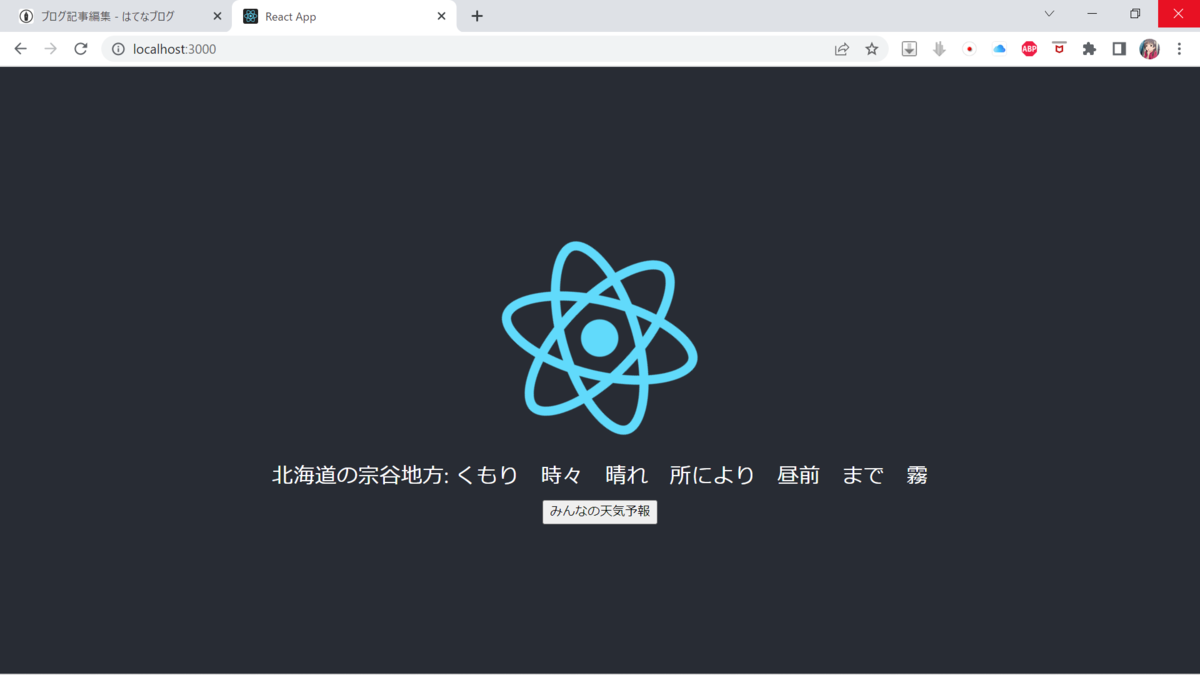The width and height of the screenshot is (1200, 675).
Task: Restore down the Chrome window
Action: click(1135, 14)
